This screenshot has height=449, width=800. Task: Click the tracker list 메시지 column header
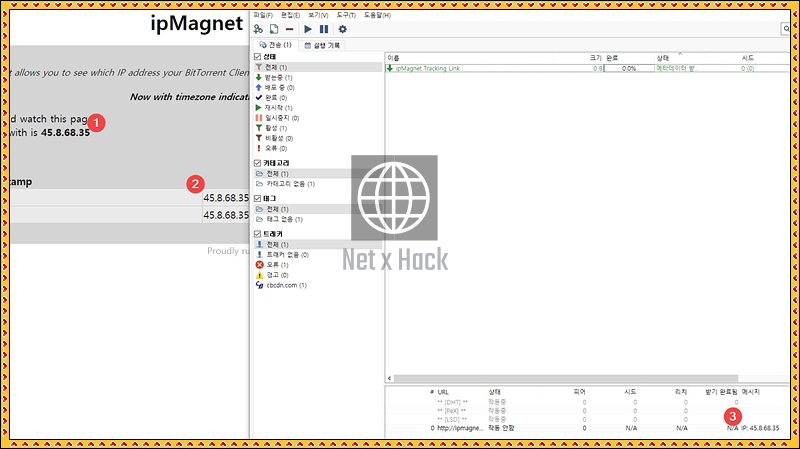point(751,392)
